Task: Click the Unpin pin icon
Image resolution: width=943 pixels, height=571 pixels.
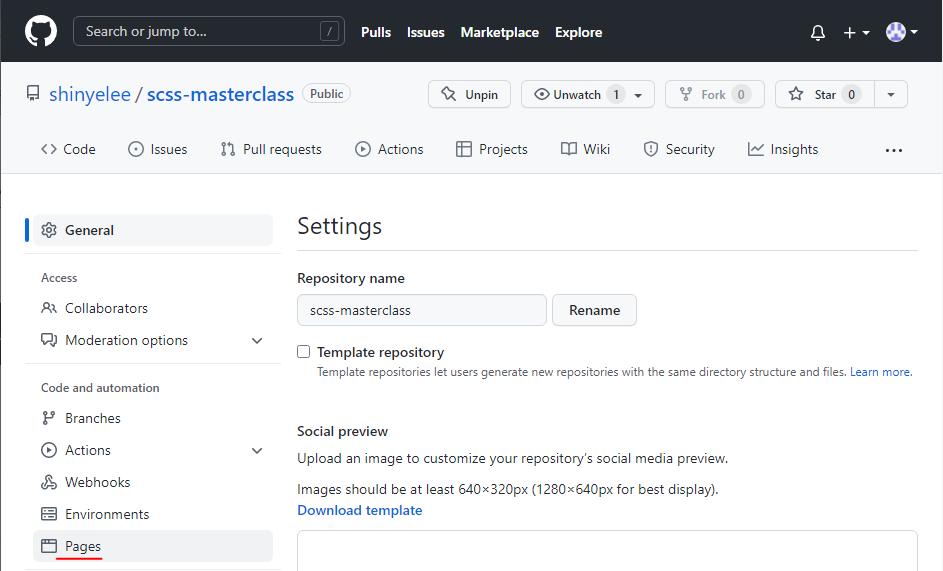Action: (x=449, y=94)
